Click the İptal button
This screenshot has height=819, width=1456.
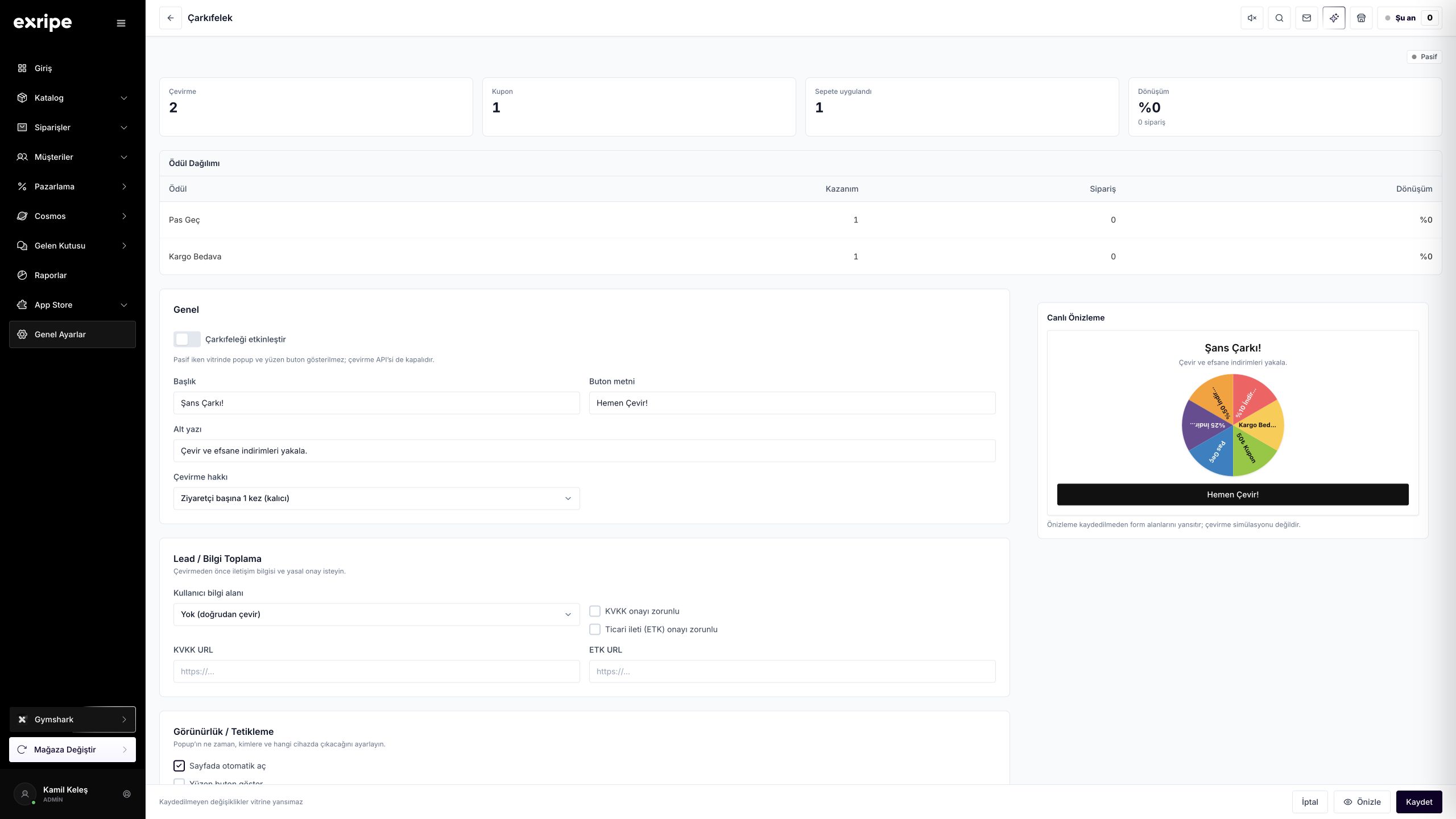point(1310,802)
